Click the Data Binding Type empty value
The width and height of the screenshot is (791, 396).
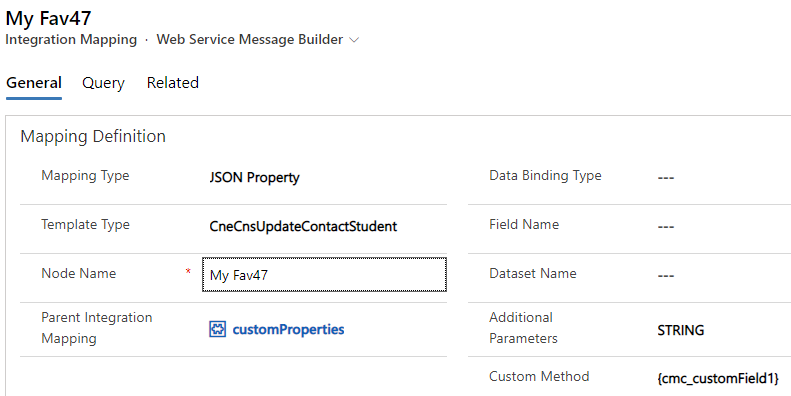(x=666, y=178)
